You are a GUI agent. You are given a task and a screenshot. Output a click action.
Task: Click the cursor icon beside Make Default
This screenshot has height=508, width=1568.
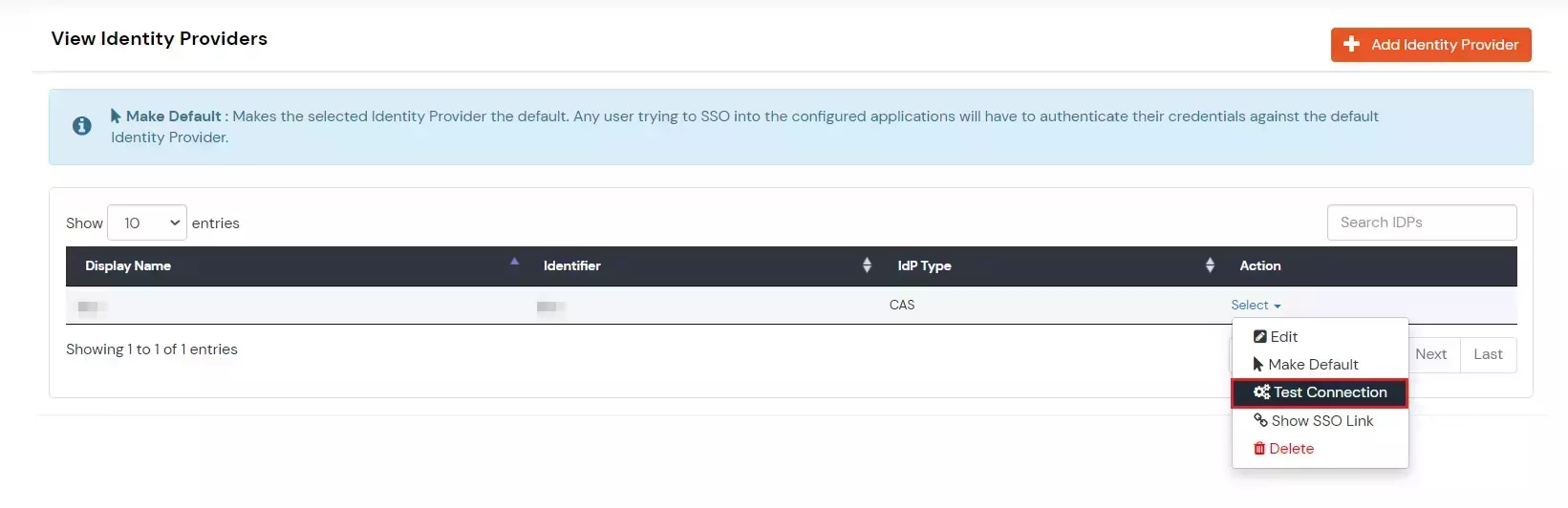(1258, 365)
